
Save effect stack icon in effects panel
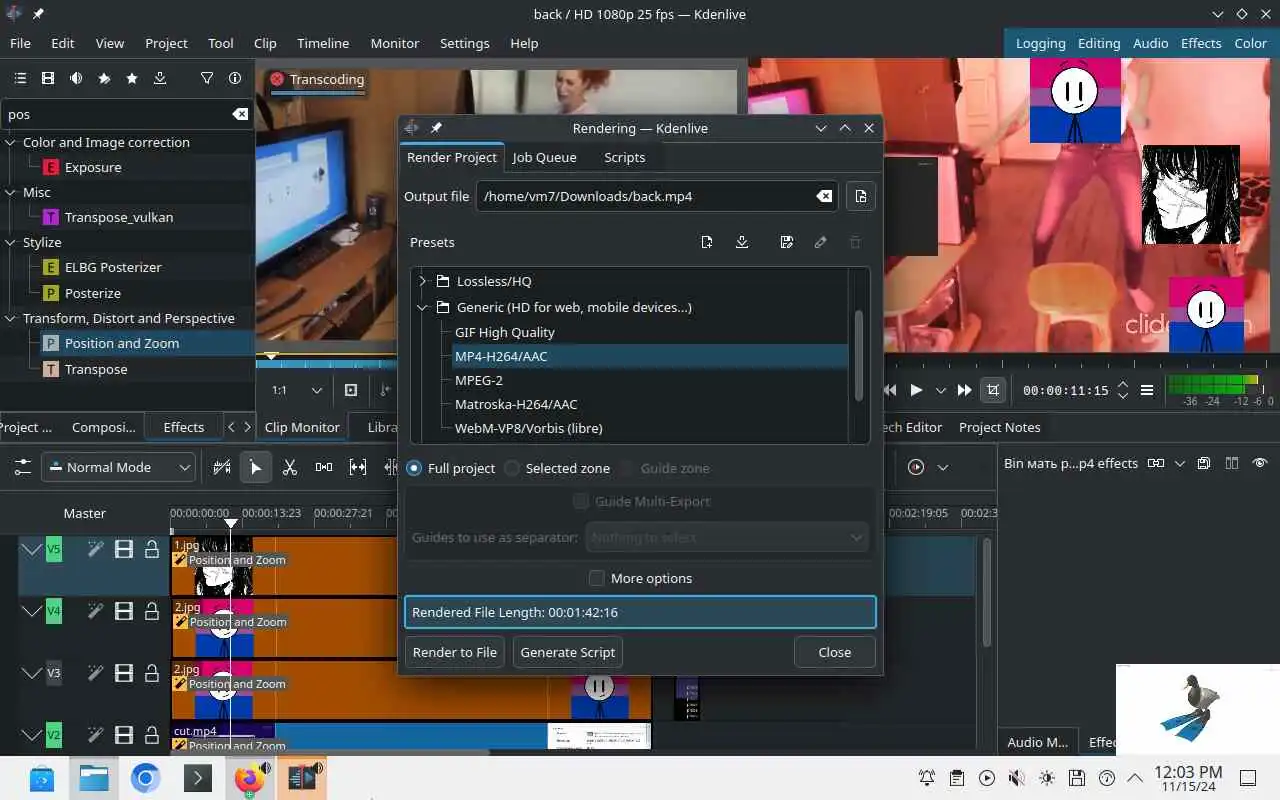(1204, 464)
